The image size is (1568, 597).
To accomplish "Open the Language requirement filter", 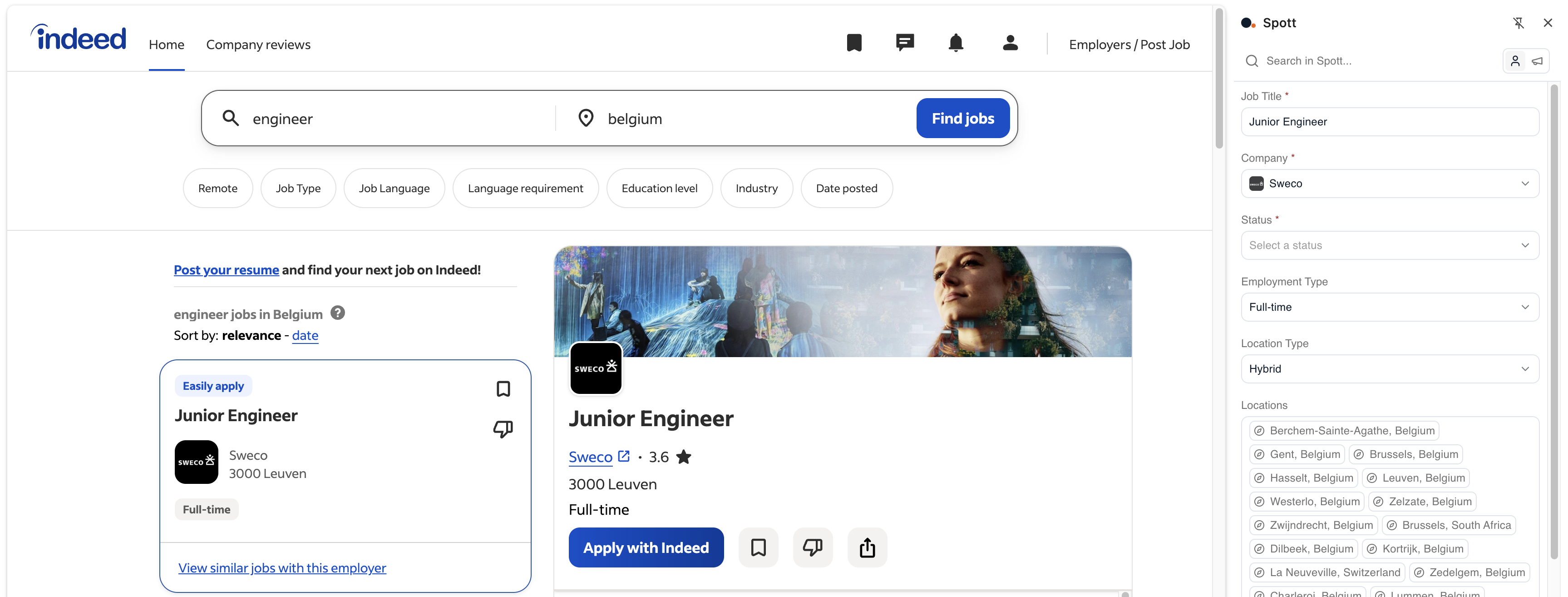I will 525,188.
